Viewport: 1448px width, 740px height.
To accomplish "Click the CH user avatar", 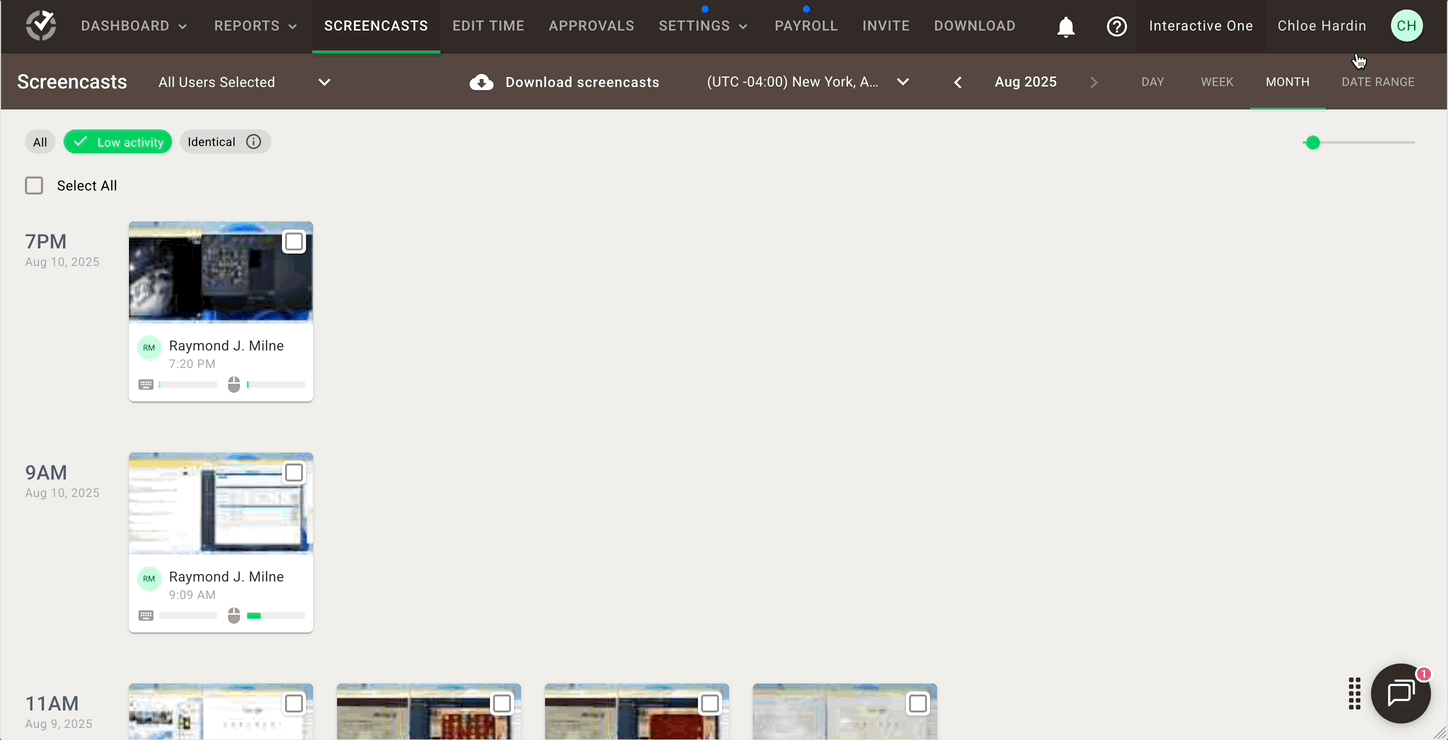I will tap(1406, 26).
